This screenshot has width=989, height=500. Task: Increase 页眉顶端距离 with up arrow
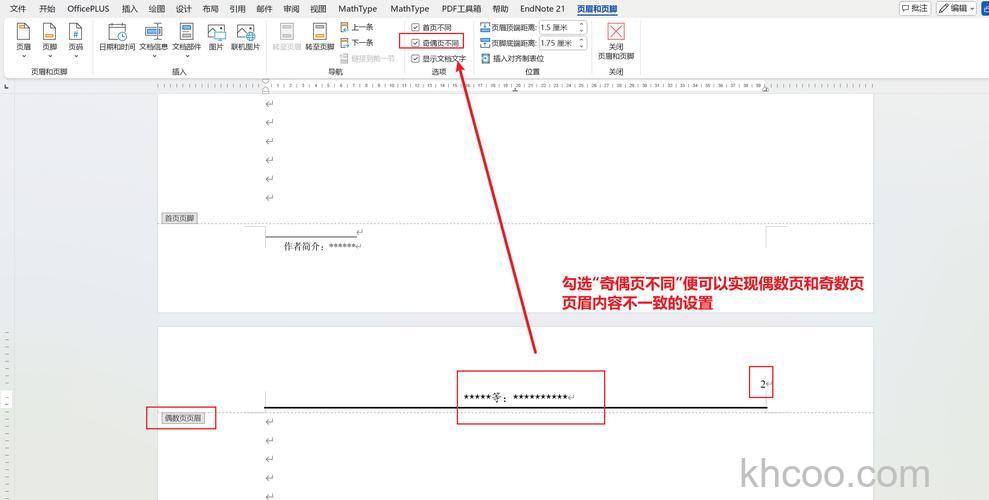click(582, 25)
